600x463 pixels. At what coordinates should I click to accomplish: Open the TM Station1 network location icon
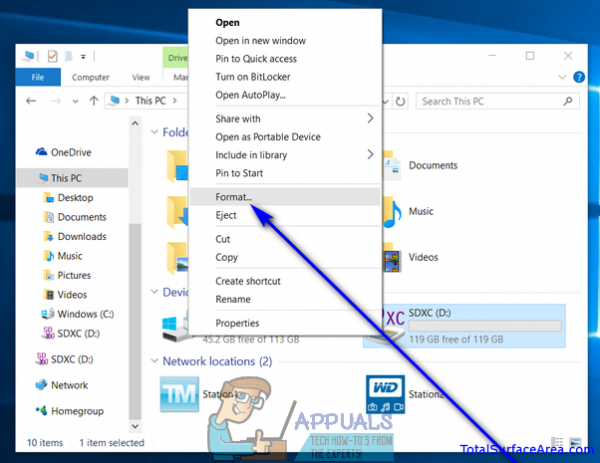click(179, 394)
